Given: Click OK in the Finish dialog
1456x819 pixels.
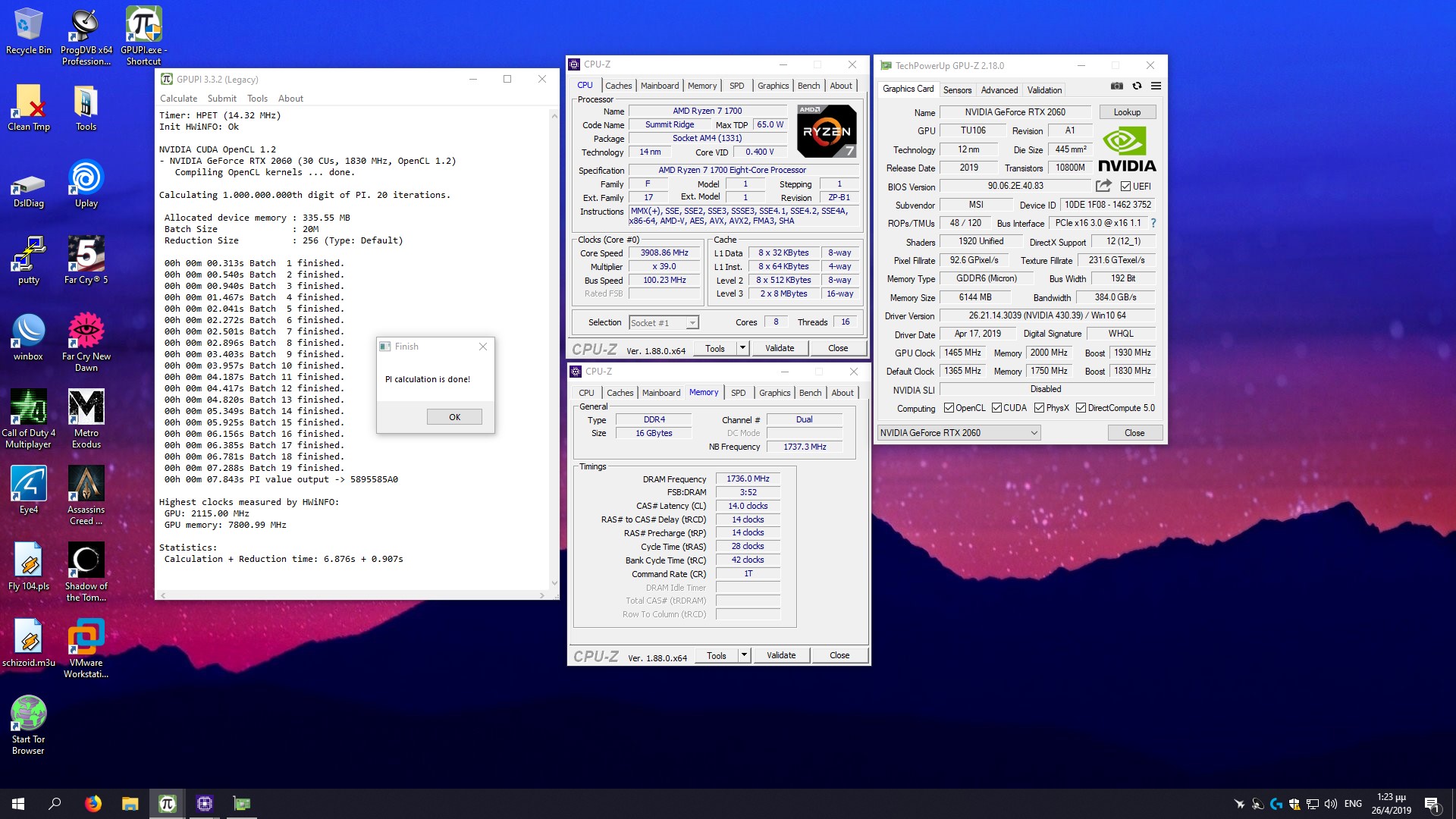Looking at the screenshot, I should click(454, 417).
